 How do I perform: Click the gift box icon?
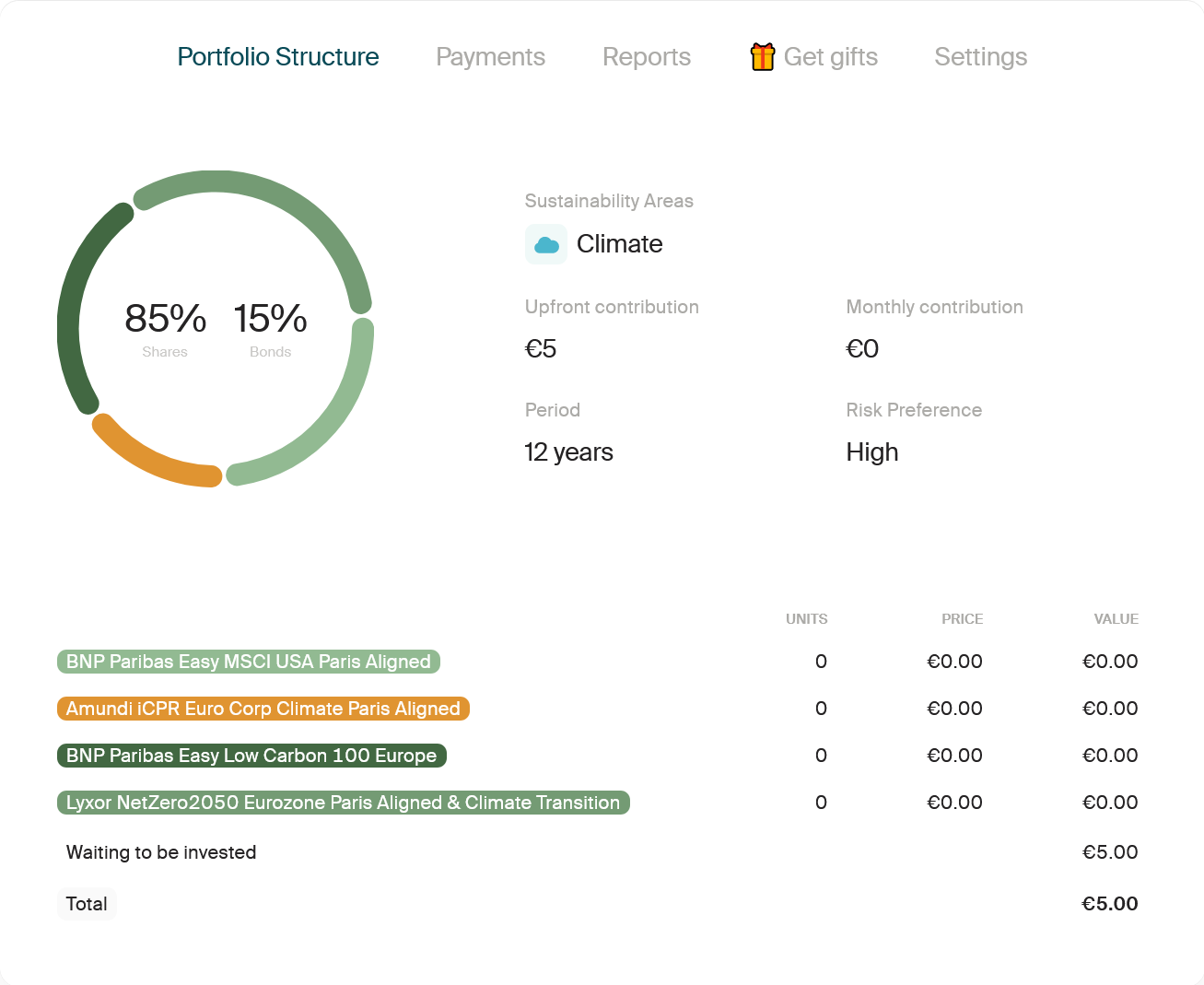[x=763, y=57]
